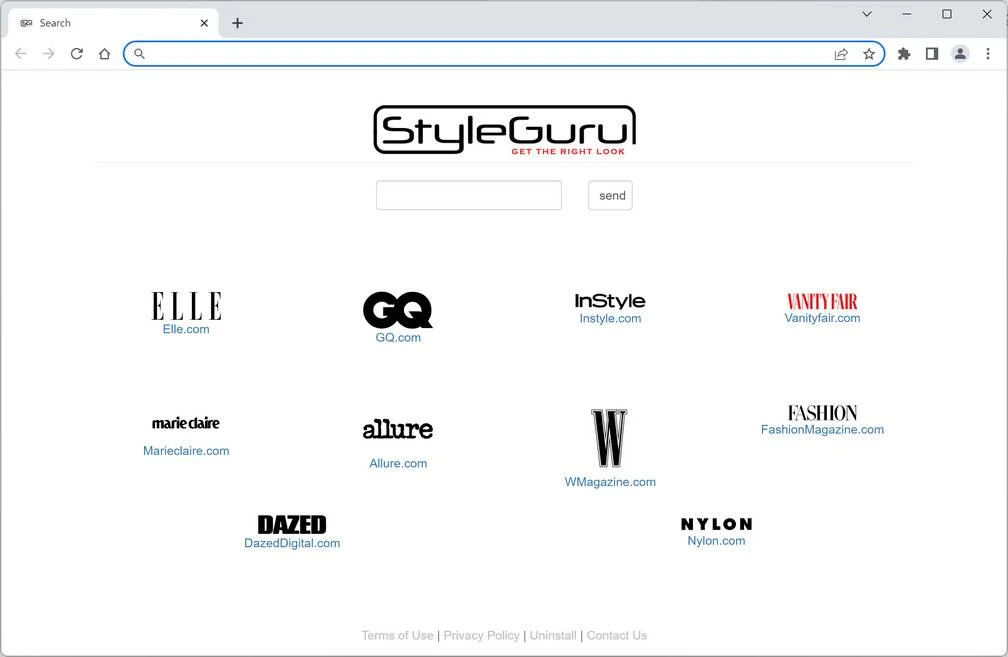Click the large W magazine logo
Screen dimensions: 1008x657
click(609, 438)
